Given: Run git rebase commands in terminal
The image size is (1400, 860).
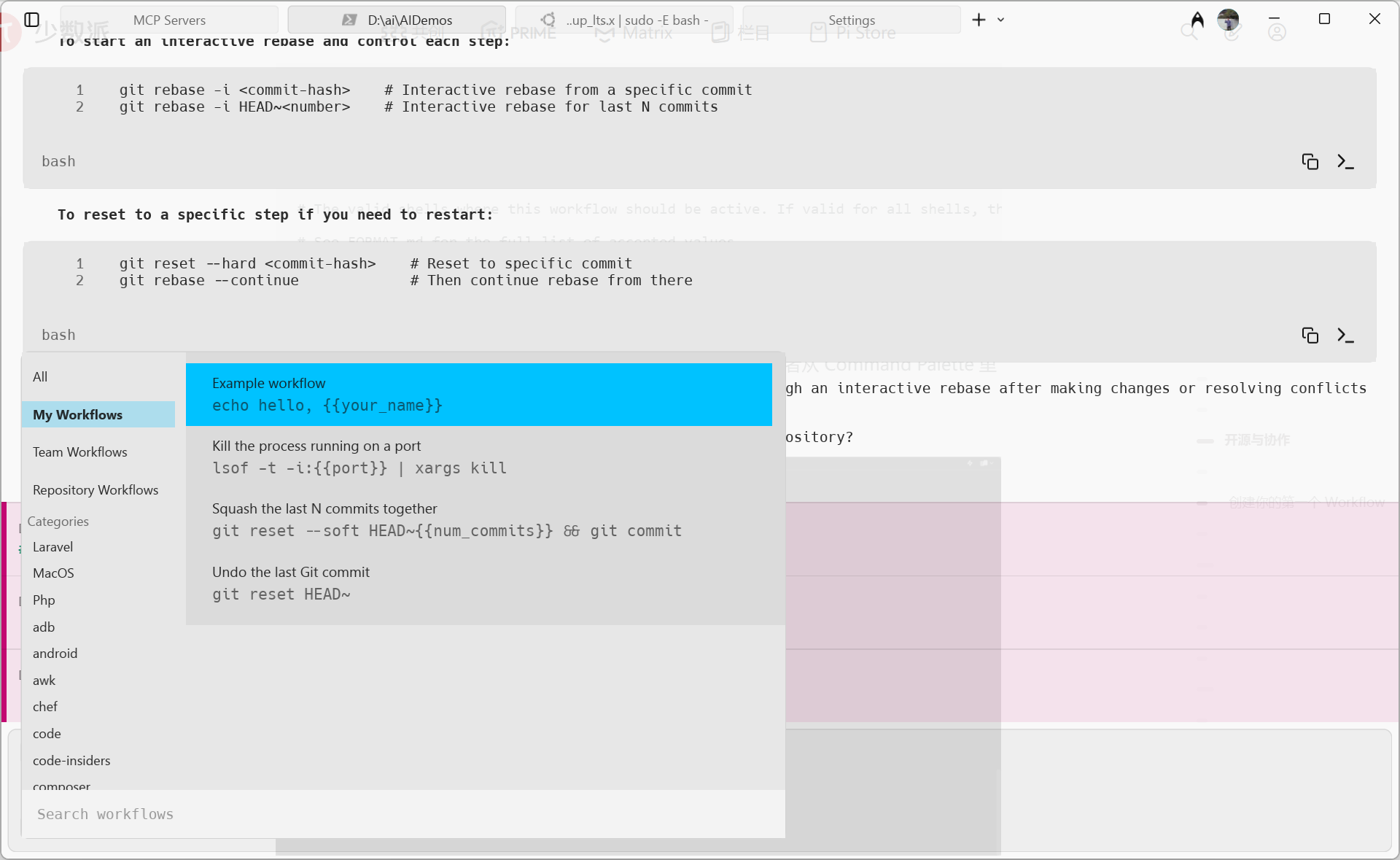Looking at the screenshot, I should (x=1345, y=161).
